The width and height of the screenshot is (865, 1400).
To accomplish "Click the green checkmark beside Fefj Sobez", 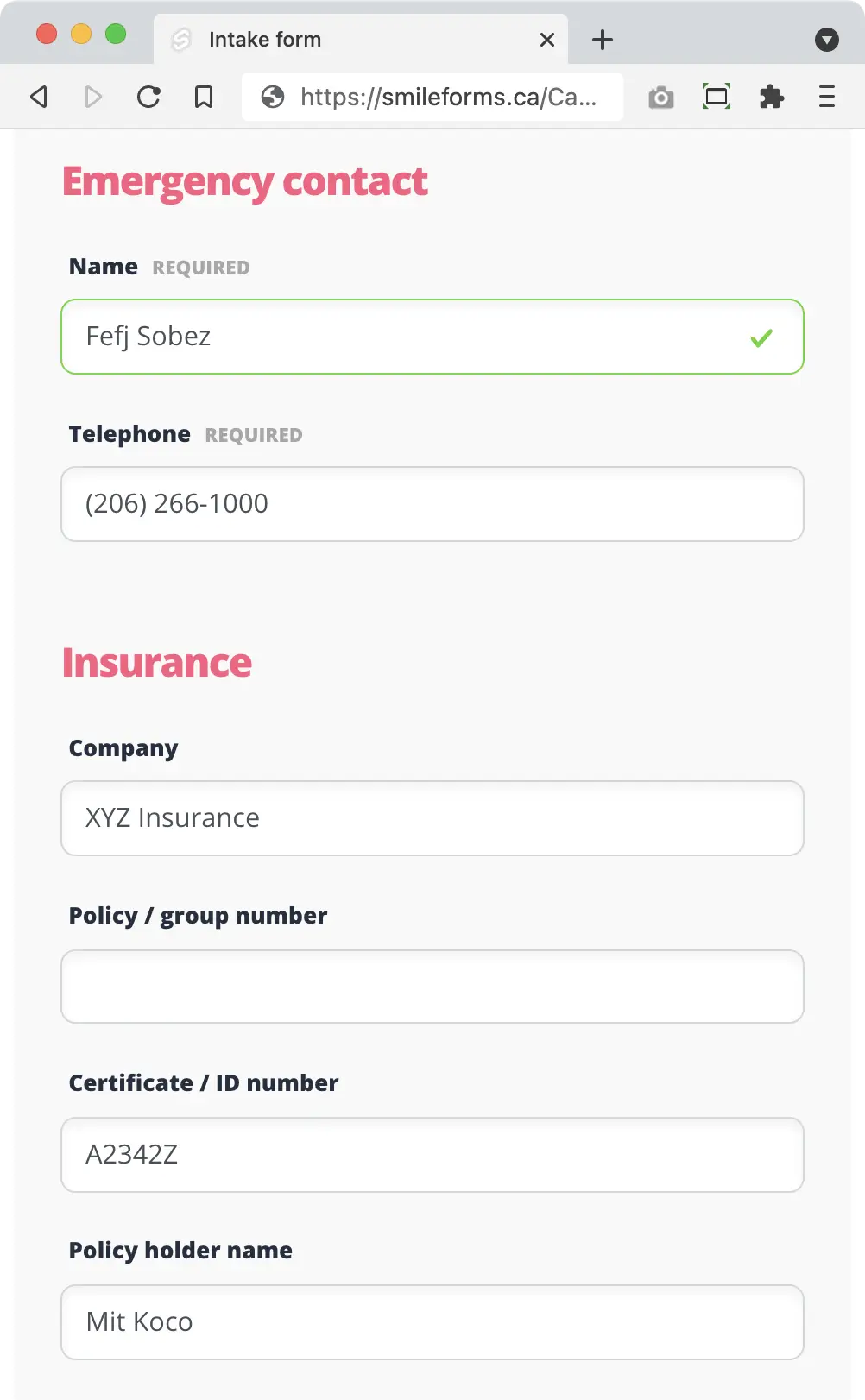I will 761,339.
